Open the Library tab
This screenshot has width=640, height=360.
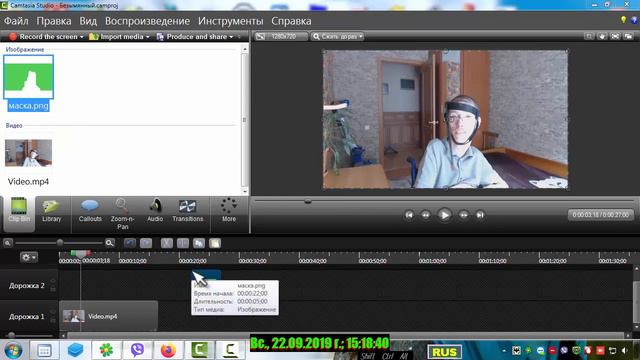click(x=51, y=211)
